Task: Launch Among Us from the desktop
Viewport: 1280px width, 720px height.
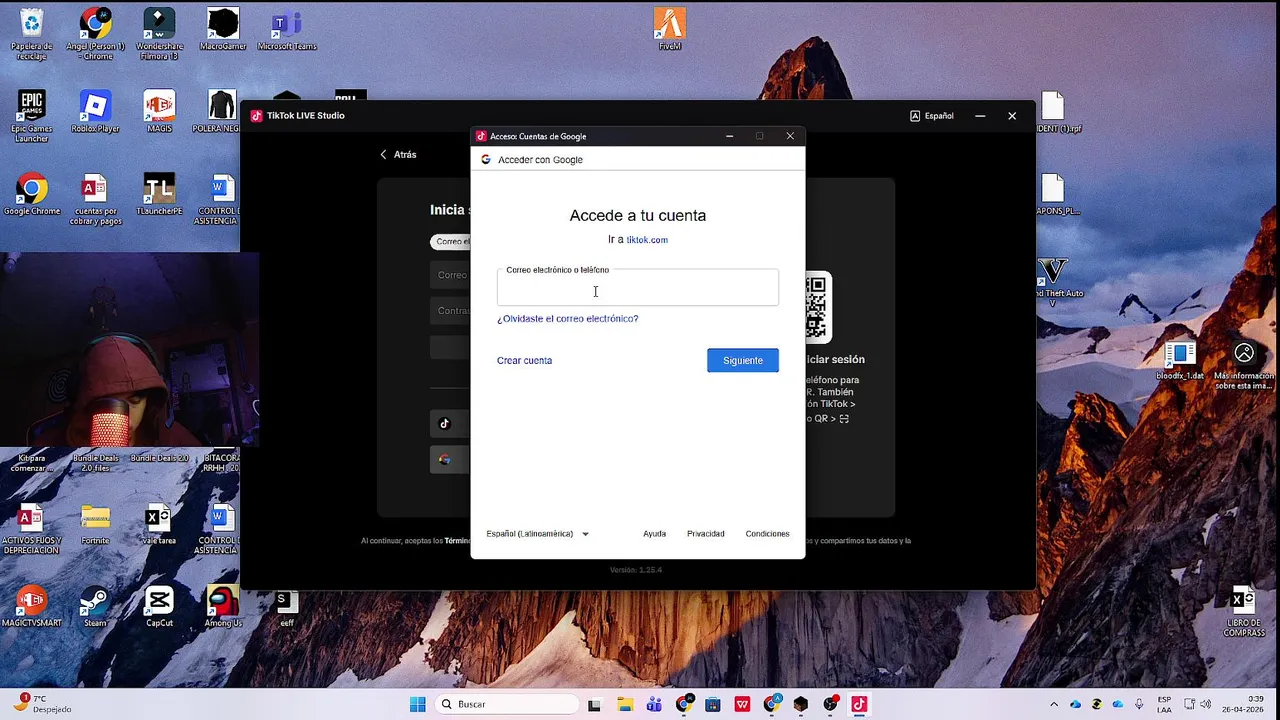Action: pyautogui.click(x=223, y=607)
